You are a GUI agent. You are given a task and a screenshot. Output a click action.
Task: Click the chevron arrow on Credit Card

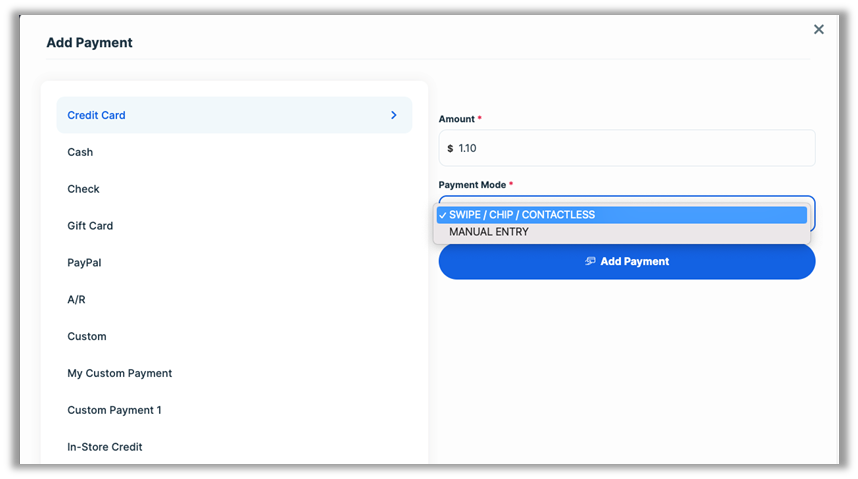click(393, 115)
